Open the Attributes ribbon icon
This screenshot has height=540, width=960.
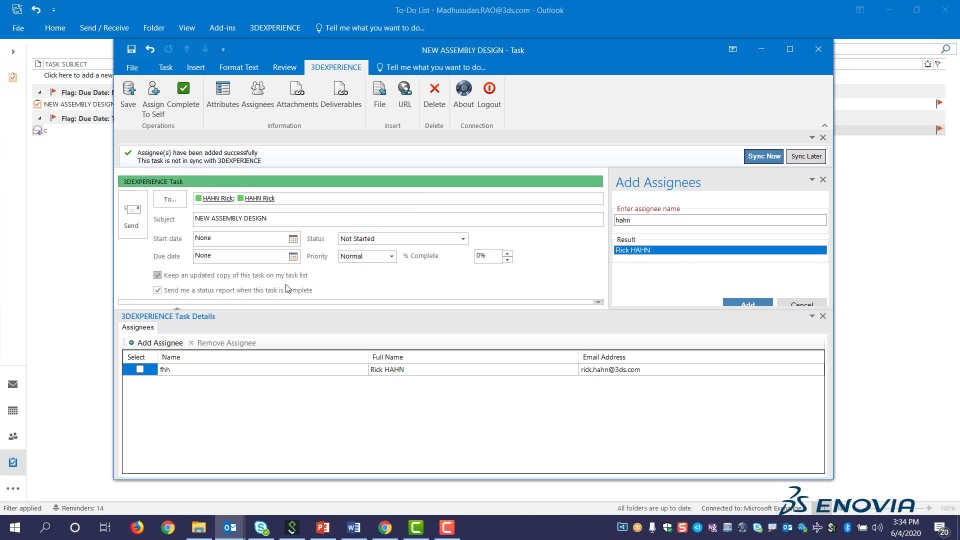pos(223,90)
